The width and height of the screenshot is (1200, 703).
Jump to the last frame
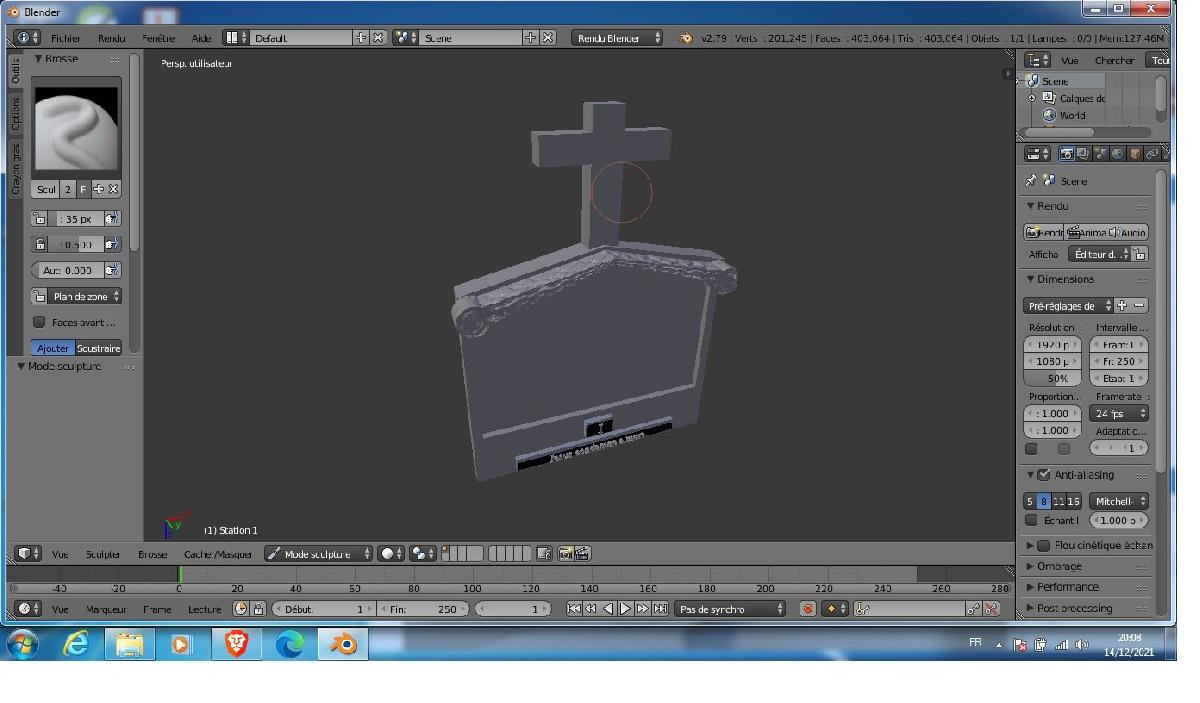(660, 608)
